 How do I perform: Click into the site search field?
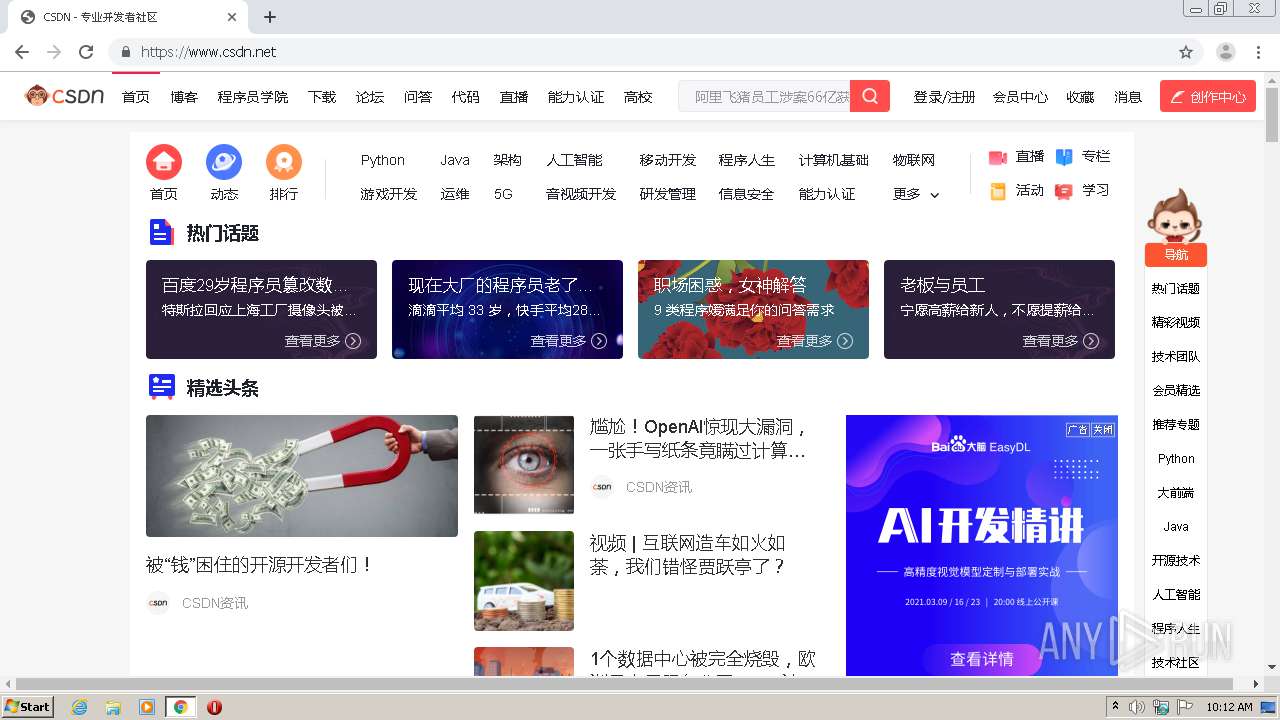pyautogui.click(x=764, y=96)
